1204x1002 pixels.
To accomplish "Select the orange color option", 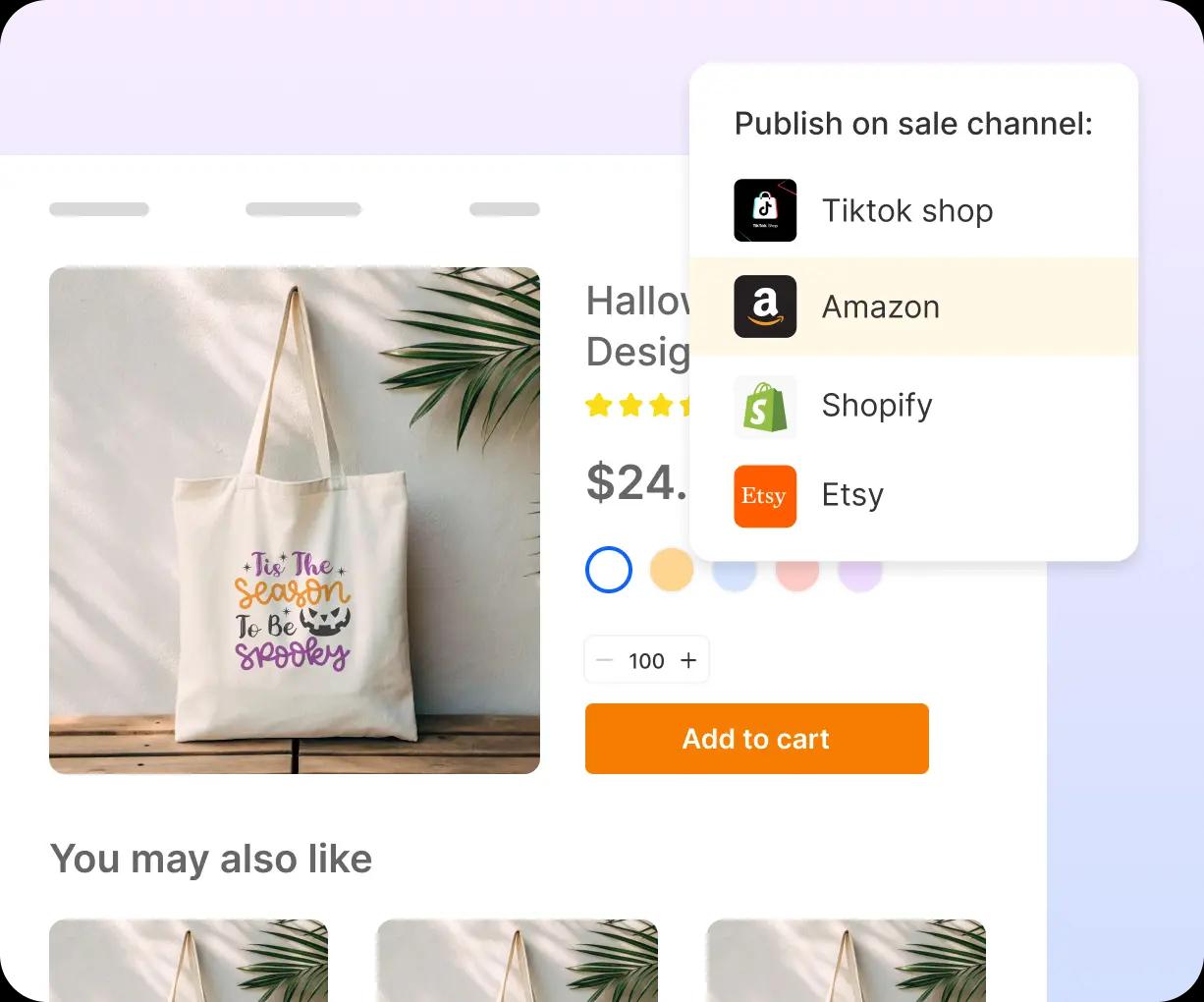I will click(672, 570).
